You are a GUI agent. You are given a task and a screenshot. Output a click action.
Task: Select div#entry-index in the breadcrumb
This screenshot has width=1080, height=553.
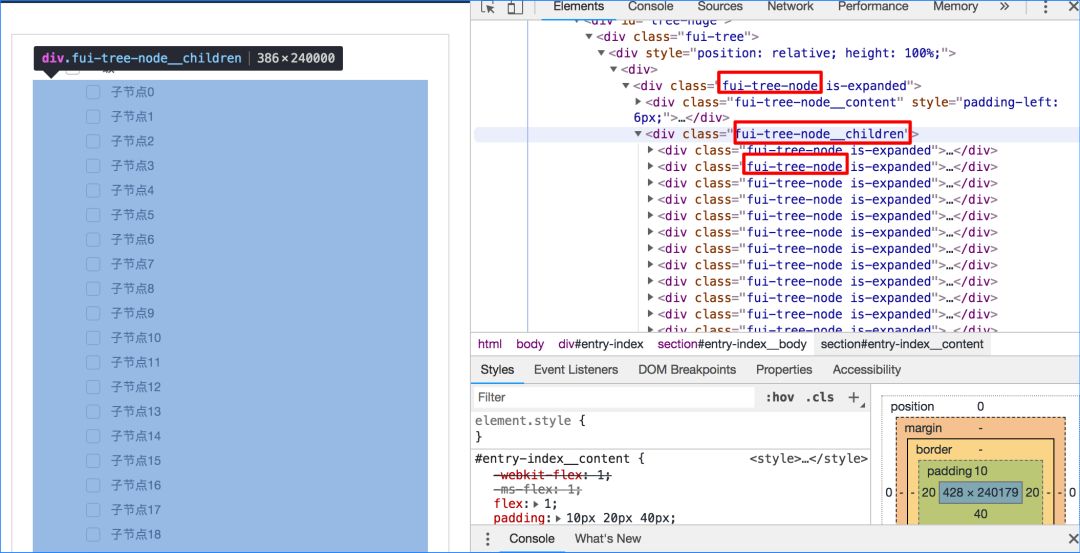pyautogui.click(x=600, y=344)
